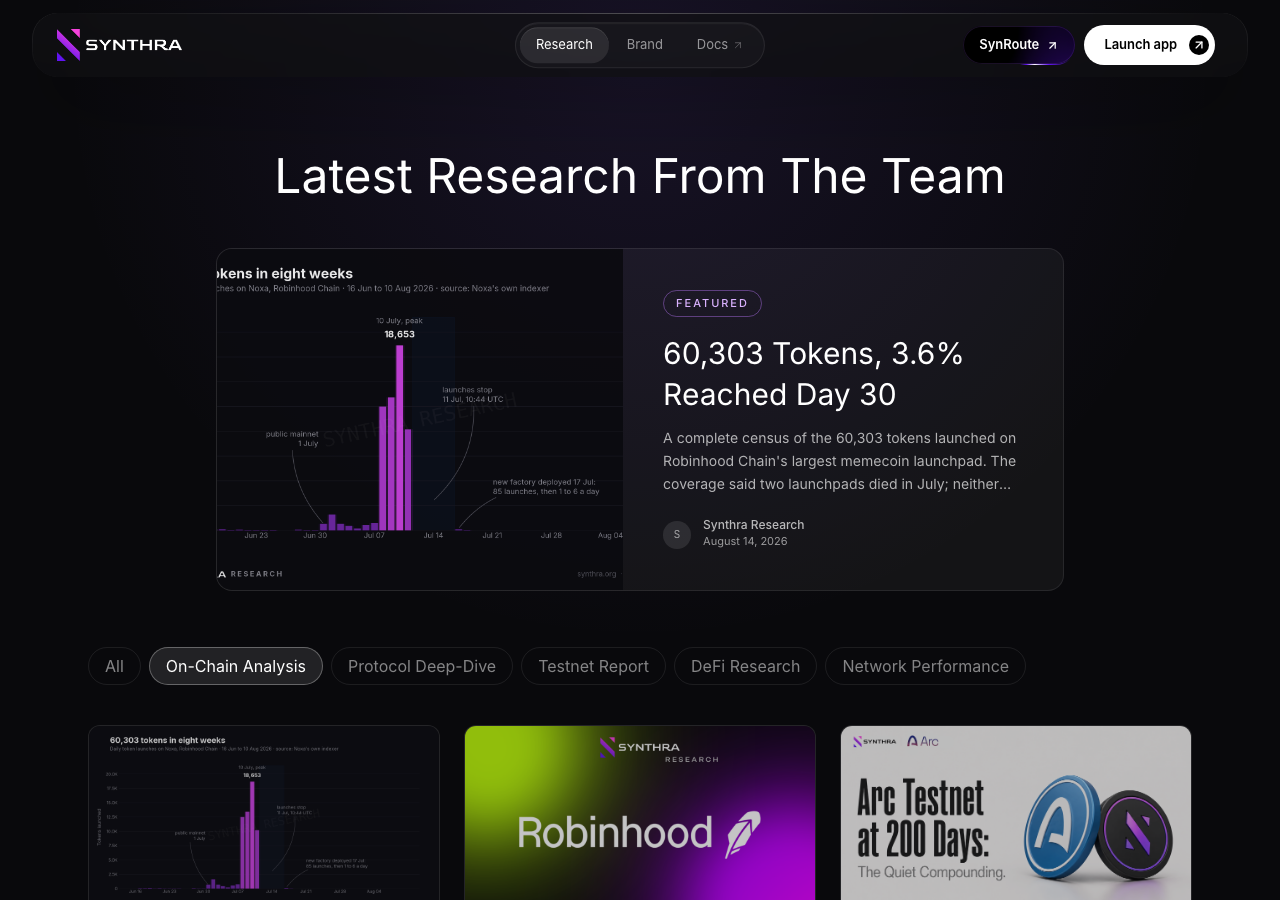Open the Brand nav tab

(645, 45)
